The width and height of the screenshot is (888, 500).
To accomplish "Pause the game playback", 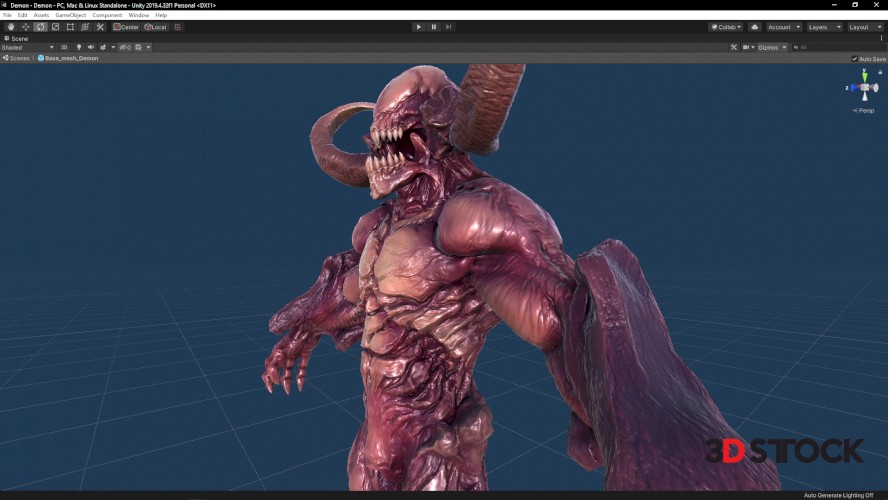I will click(x=434, y=27).
